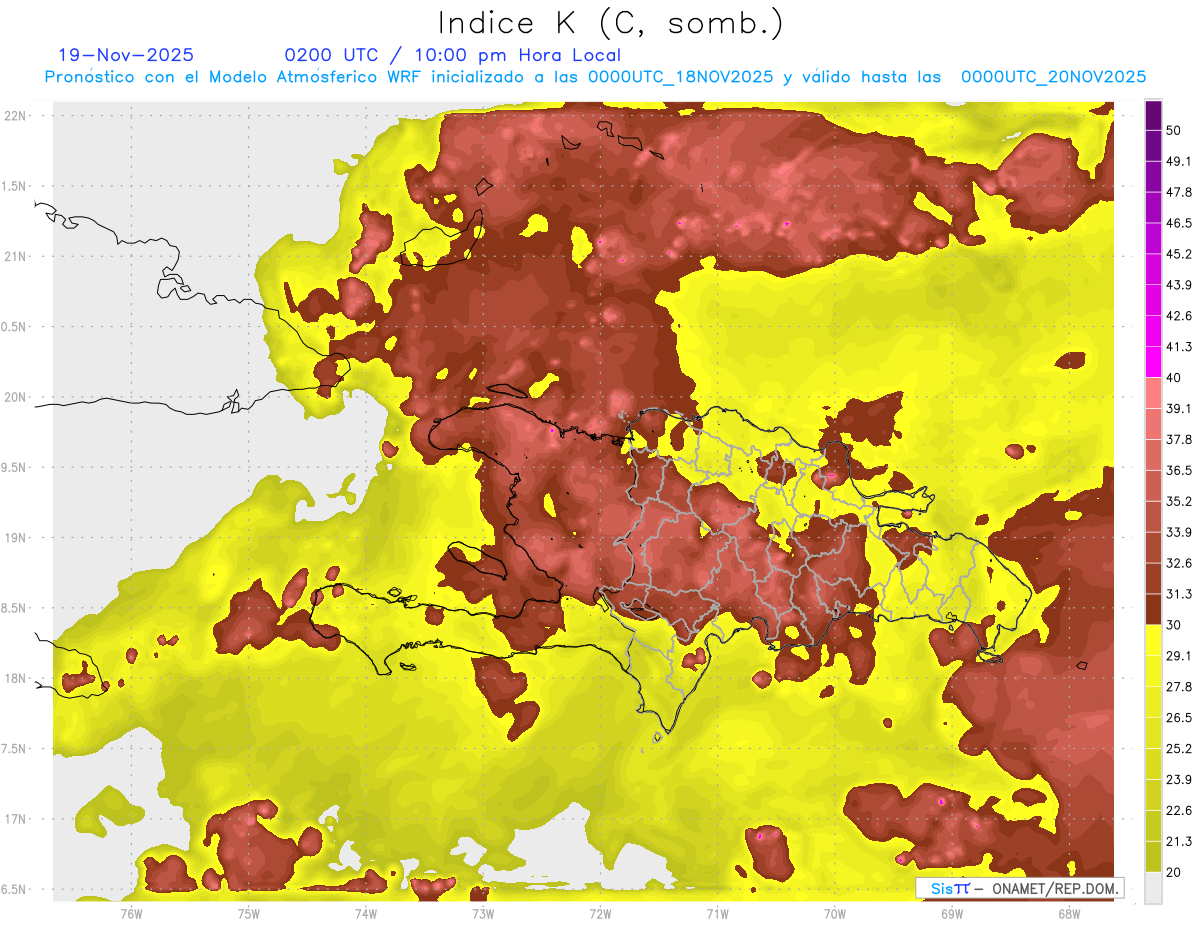Viewport: 1200px width, 927px height.
Task: Click the bright magenta colorbar segment above 40
Action: pyautogui.click(x=1153, y=362)
